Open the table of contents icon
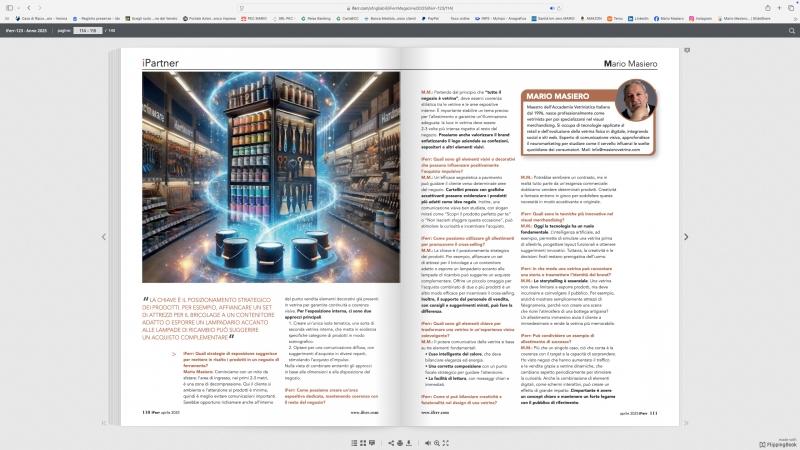This screenshot has width=800, height=450. (x=354, y=443)
